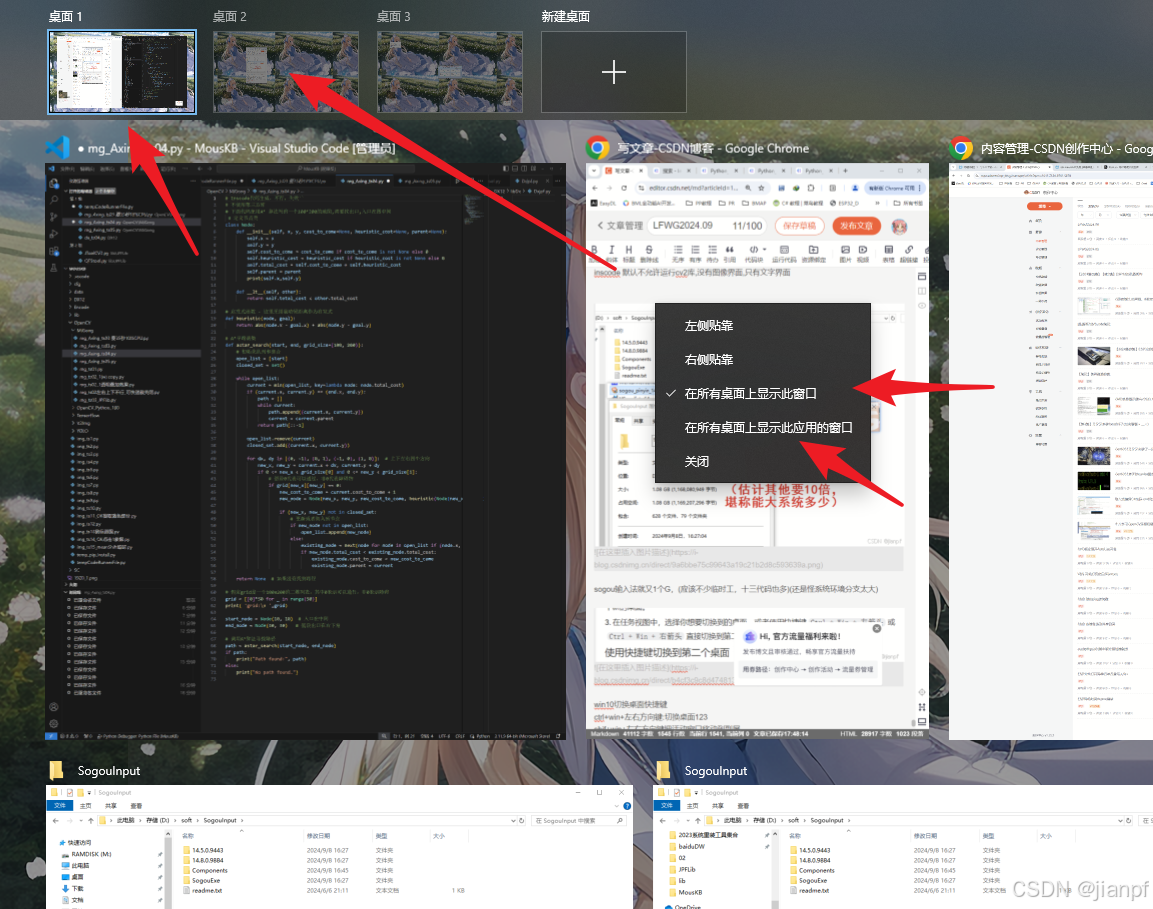Click Chrome logo next to 内容管理-CSDN创作中心
The image size is (1153, 909).
point(961,148)
